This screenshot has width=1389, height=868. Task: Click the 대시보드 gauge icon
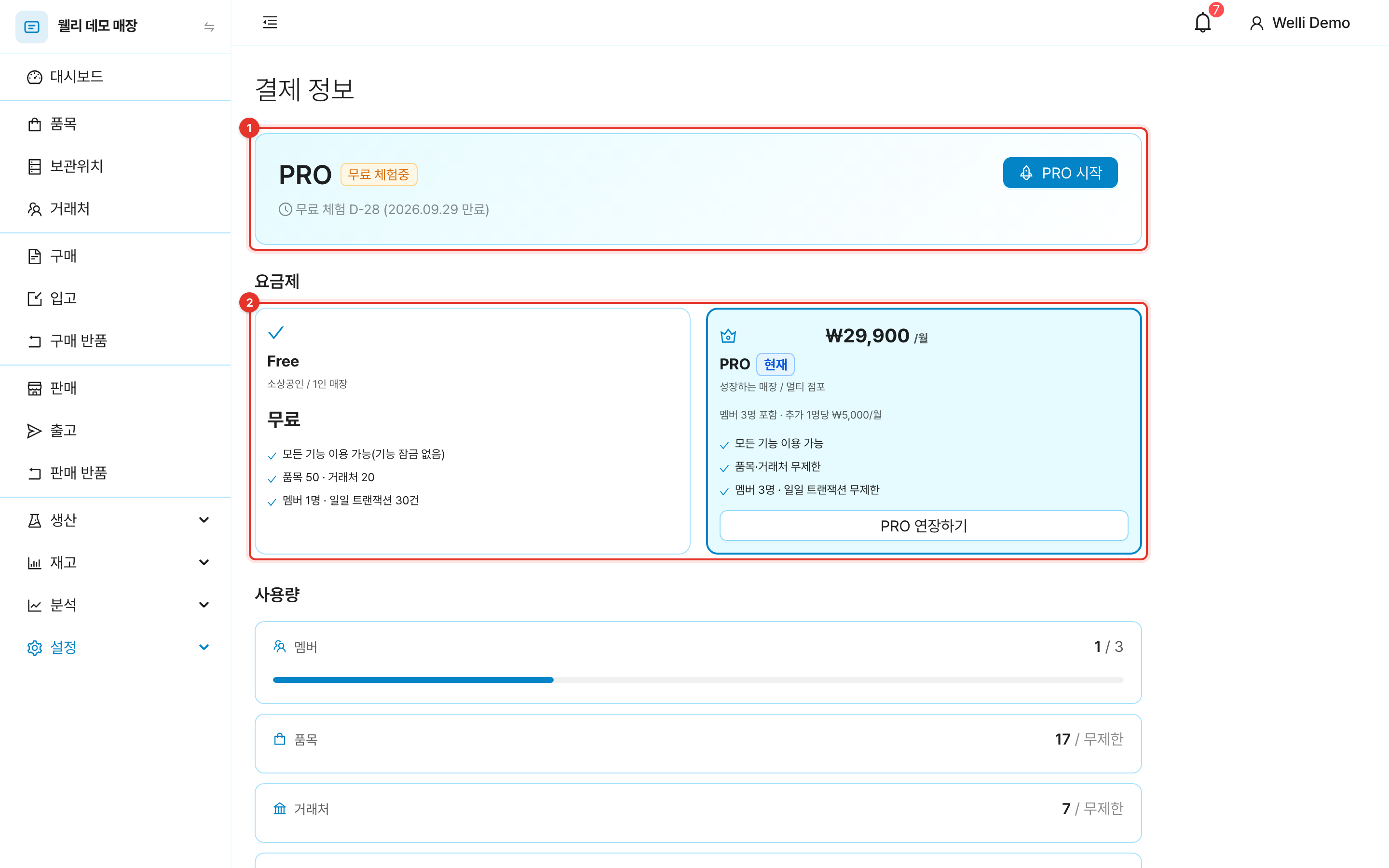pyautogui.click(x=34, y=77)
